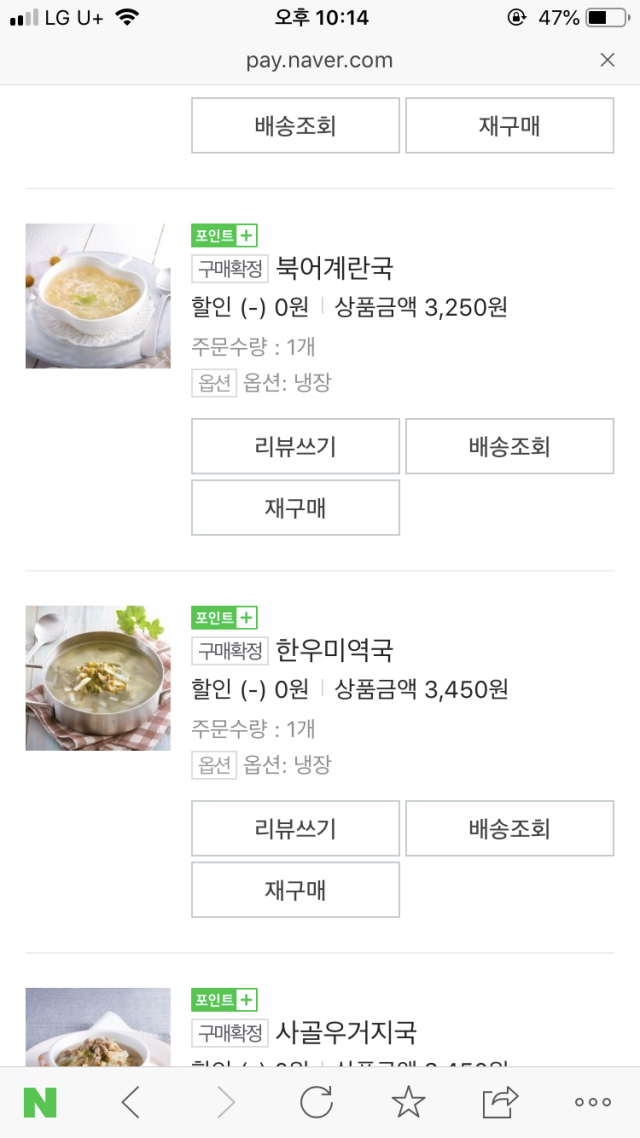Tap the 포인트 badge above 한우미역국

[224, 617]
